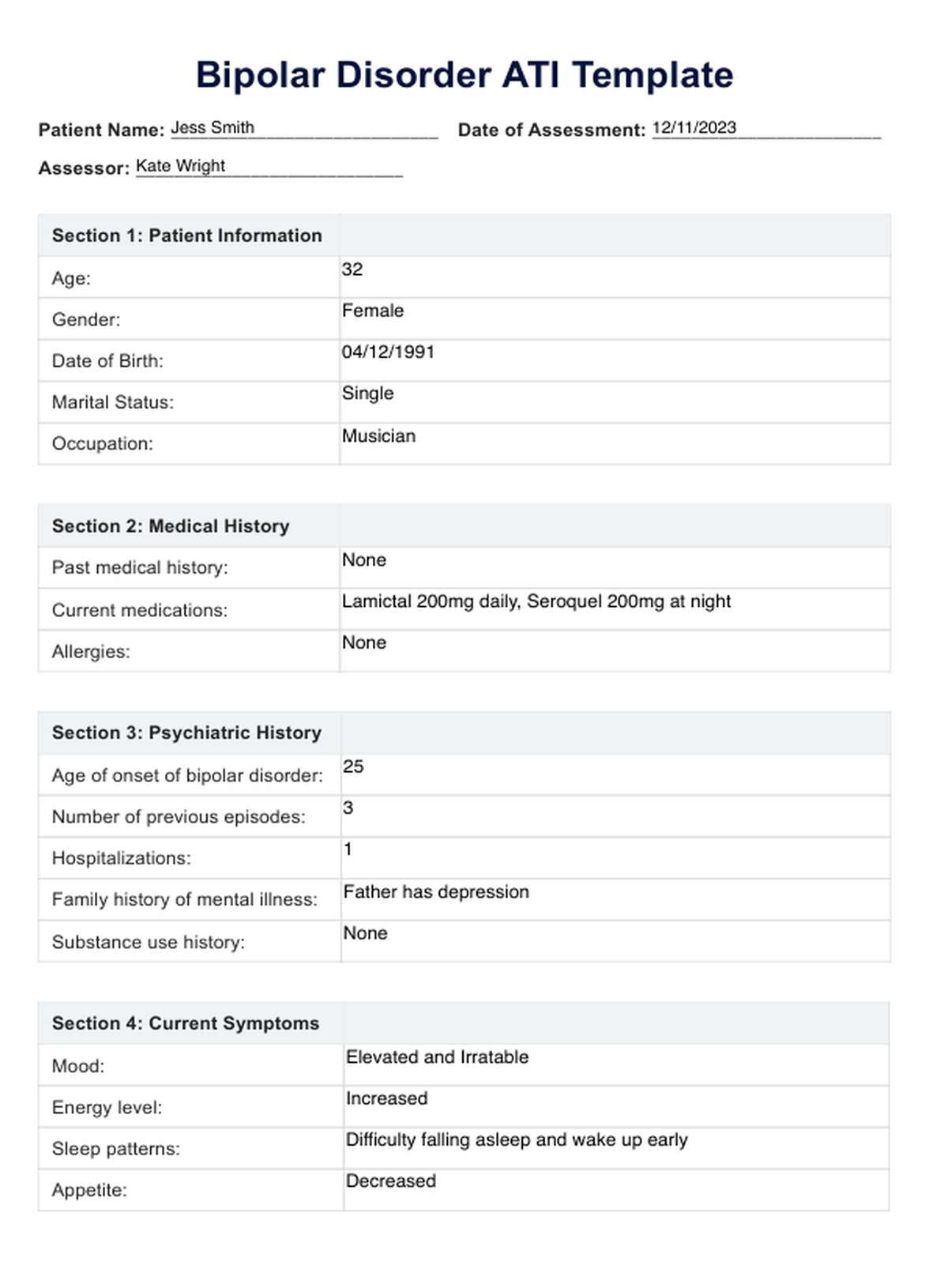Image resolution: width=929 pixels, height=1288 pixels.
Task: Select the Marital Status field
Action: click(x=615, y=401)
